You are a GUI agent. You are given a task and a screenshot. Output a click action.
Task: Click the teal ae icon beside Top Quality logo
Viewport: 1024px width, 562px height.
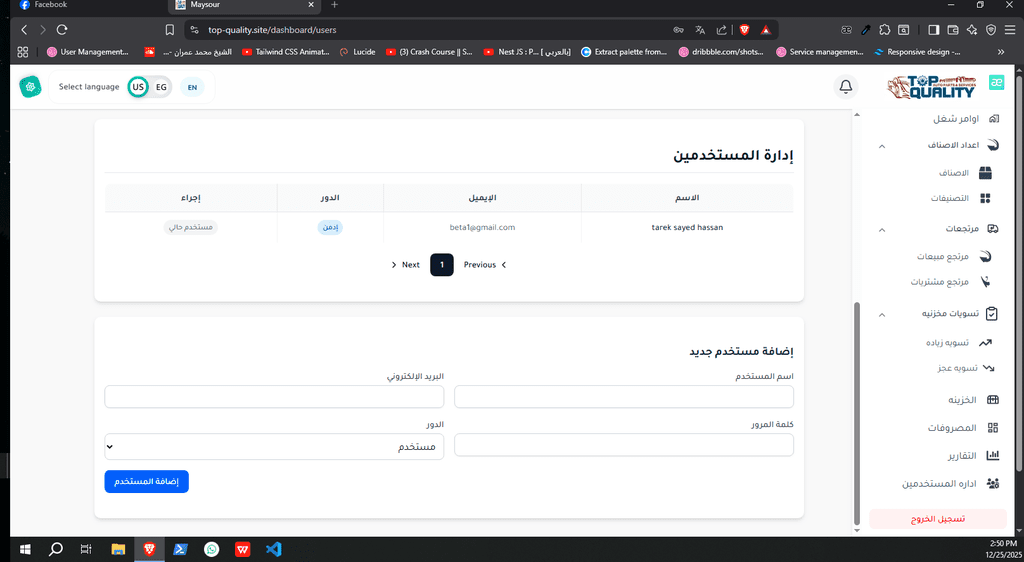(x=996, y=82)
